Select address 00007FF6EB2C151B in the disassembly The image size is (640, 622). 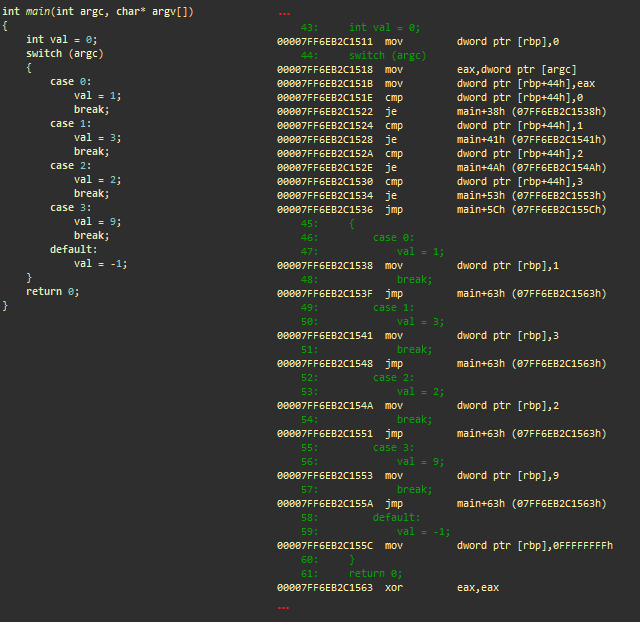[325, 84]
